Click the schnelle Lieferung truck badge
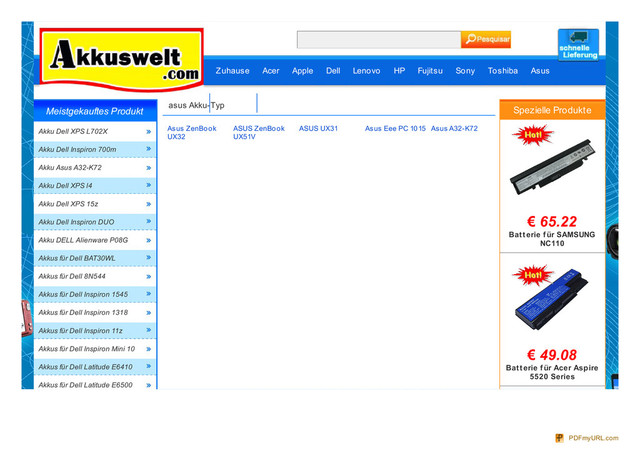 pyautogui.click(x=578, y=45)
